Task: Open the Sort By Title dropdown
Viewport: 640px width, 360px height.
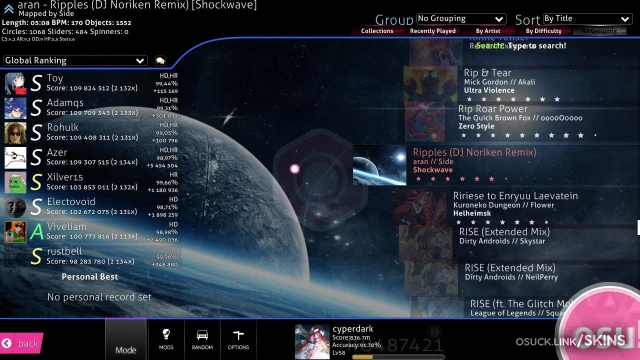Action: pyautogui.click(x=587, y=19)
